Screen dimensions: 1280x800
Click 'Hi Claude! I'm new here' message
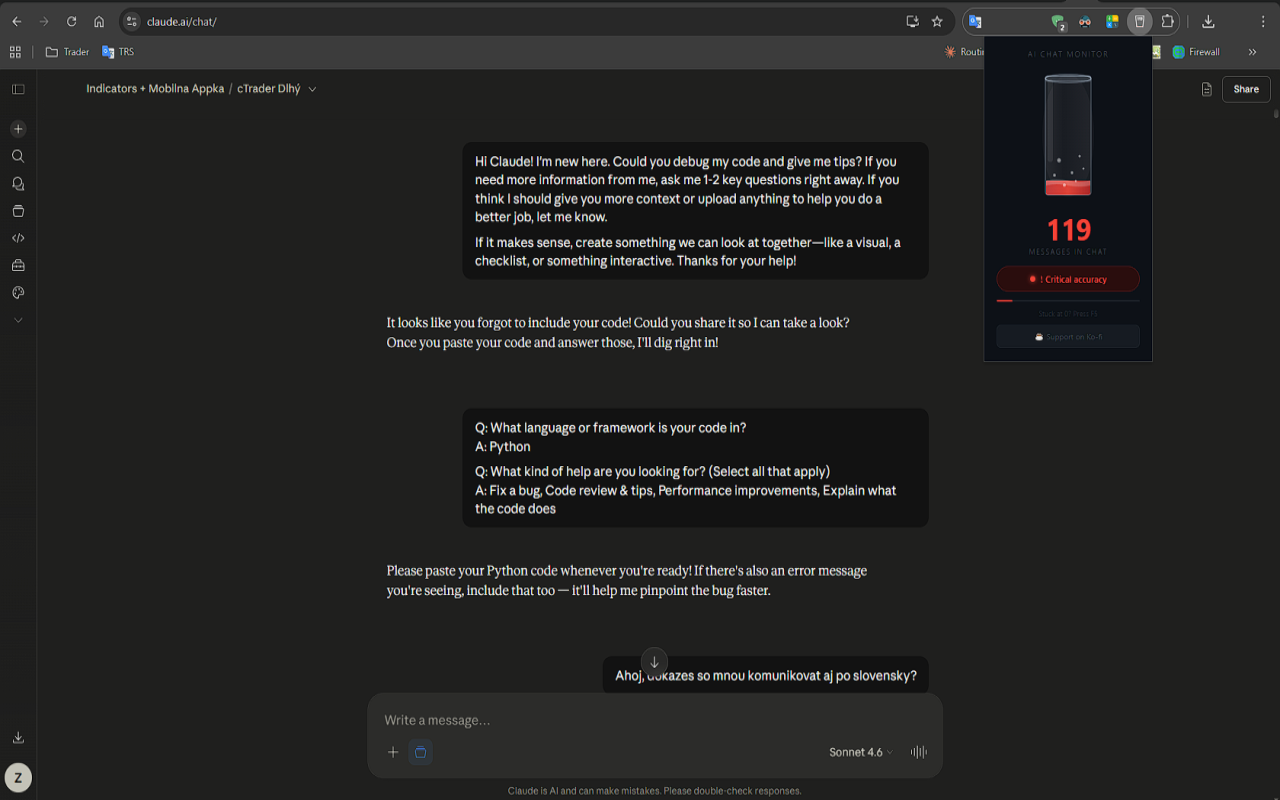(695, 211)
